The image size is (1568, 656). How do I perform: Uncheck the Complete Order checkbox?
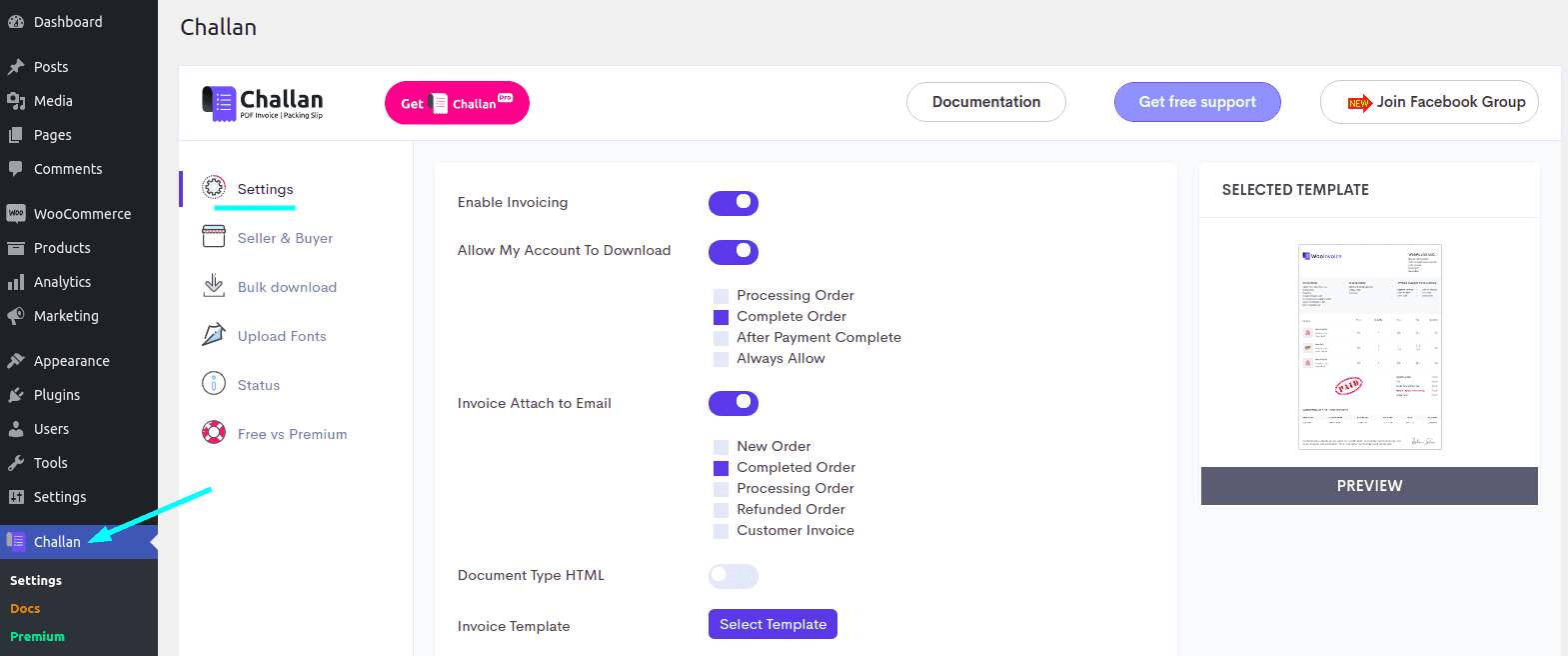point(721,317)
